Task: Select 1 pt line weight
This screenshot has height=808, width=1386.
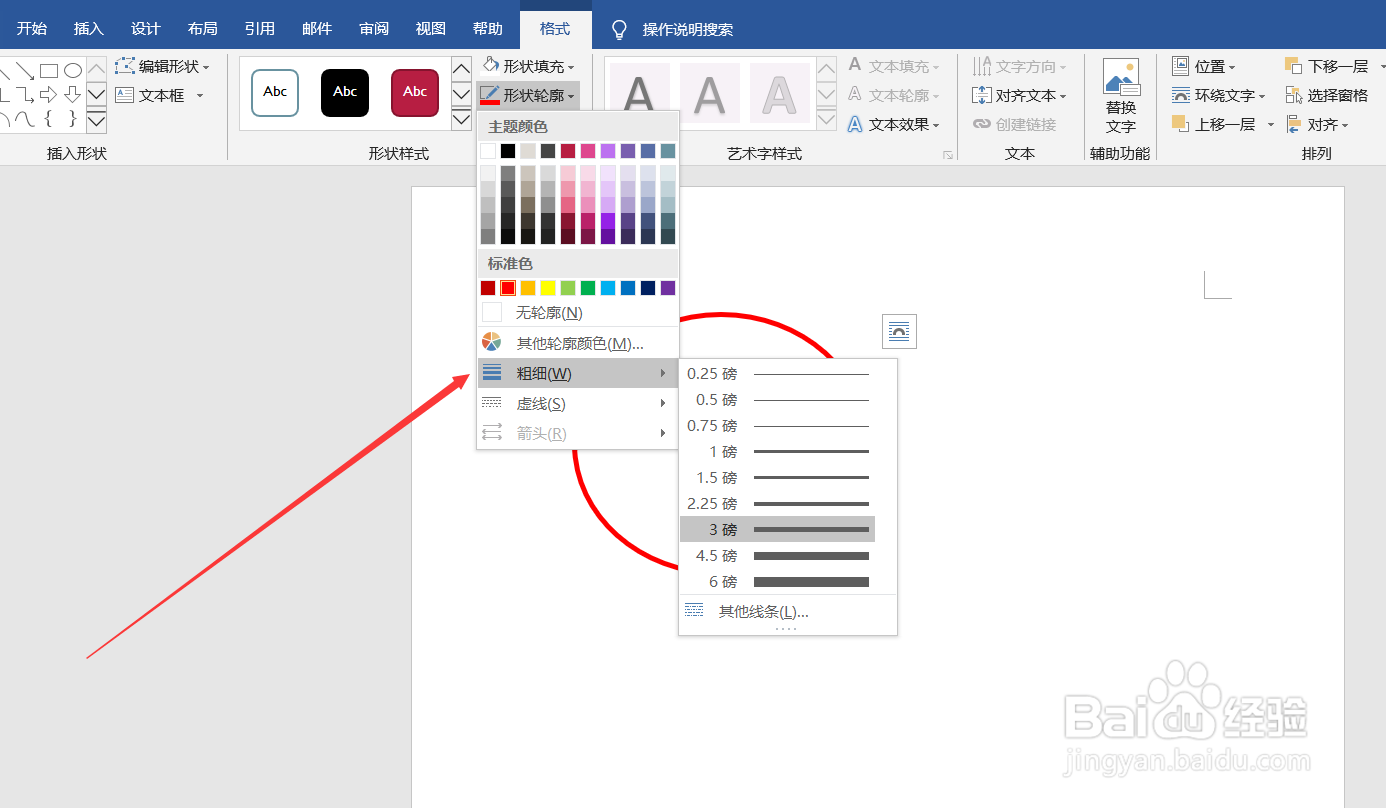Action: (777, 452)
